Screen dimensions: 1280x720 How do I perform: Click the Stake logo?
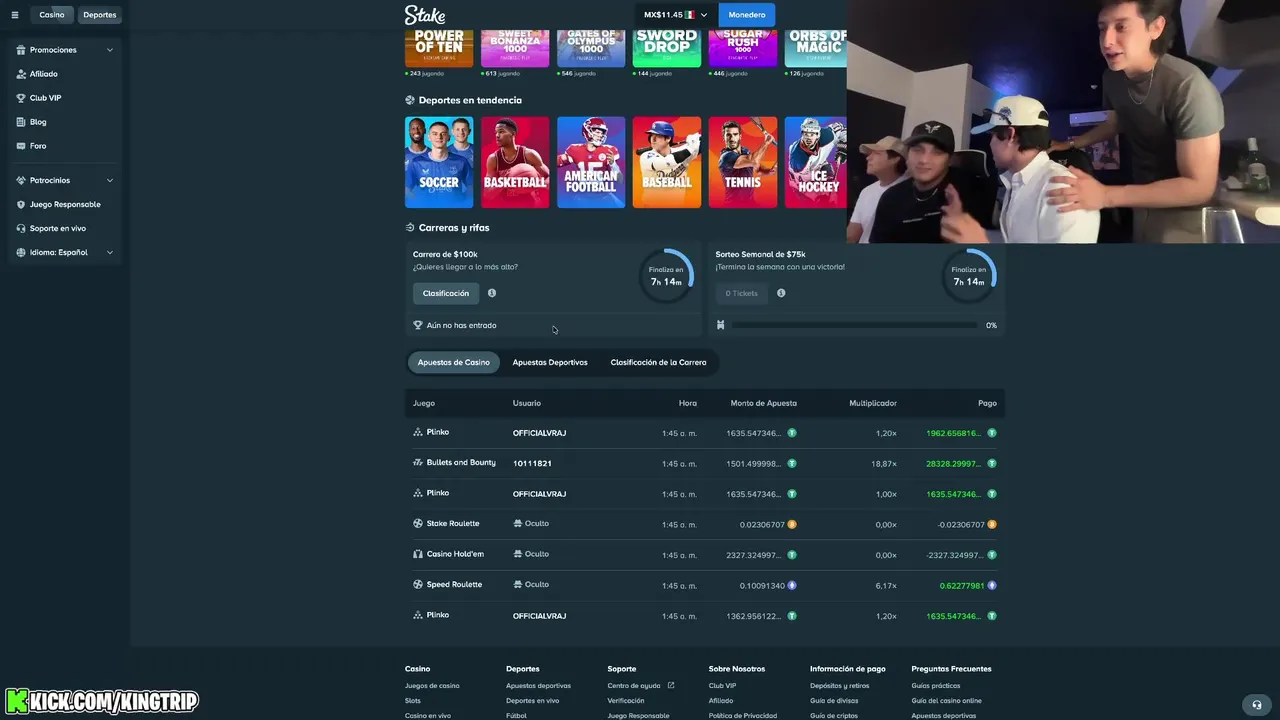tap(425, 15)
